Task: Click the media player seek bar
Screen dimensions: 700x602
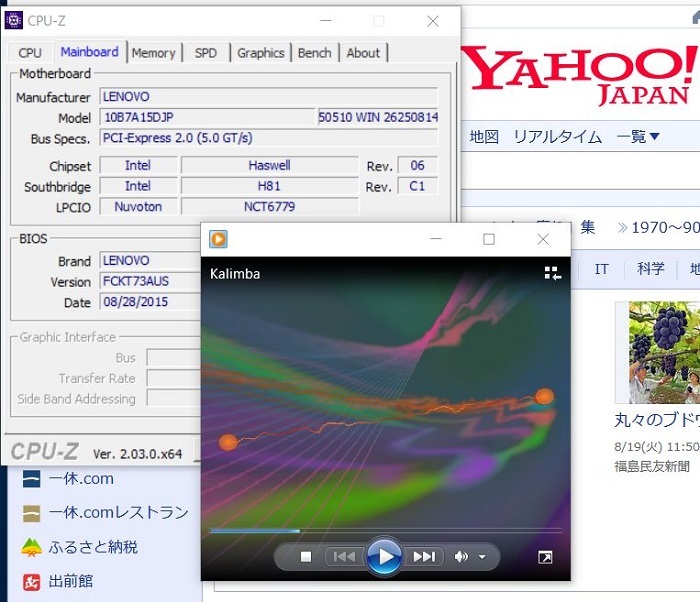Action: (x=385, y=531)
